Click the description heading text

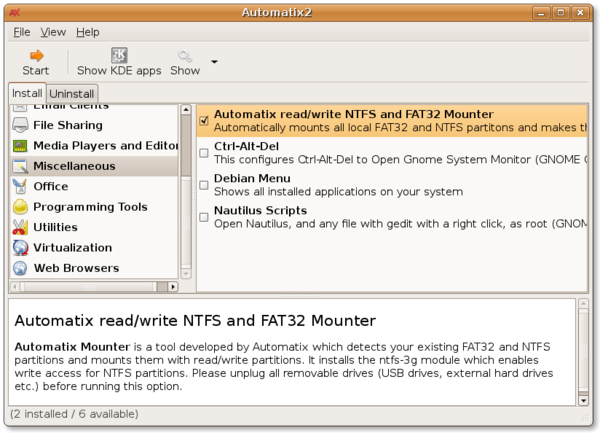click(195, 321)
